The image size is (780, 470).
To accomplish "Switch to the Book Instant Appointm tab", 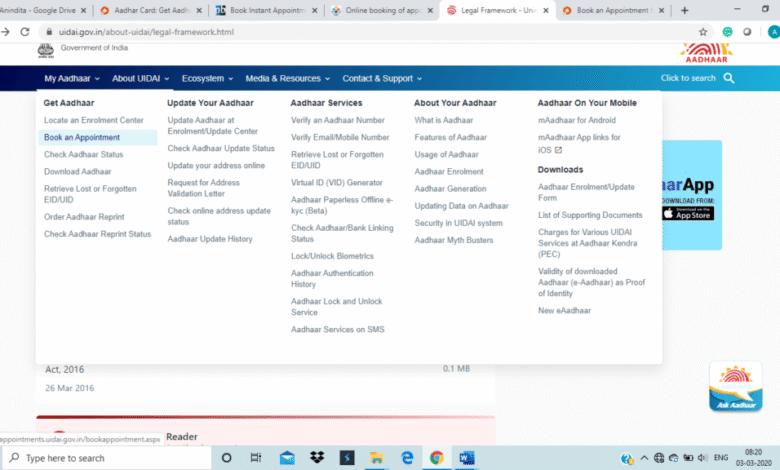I will click(x=267, y=10).
